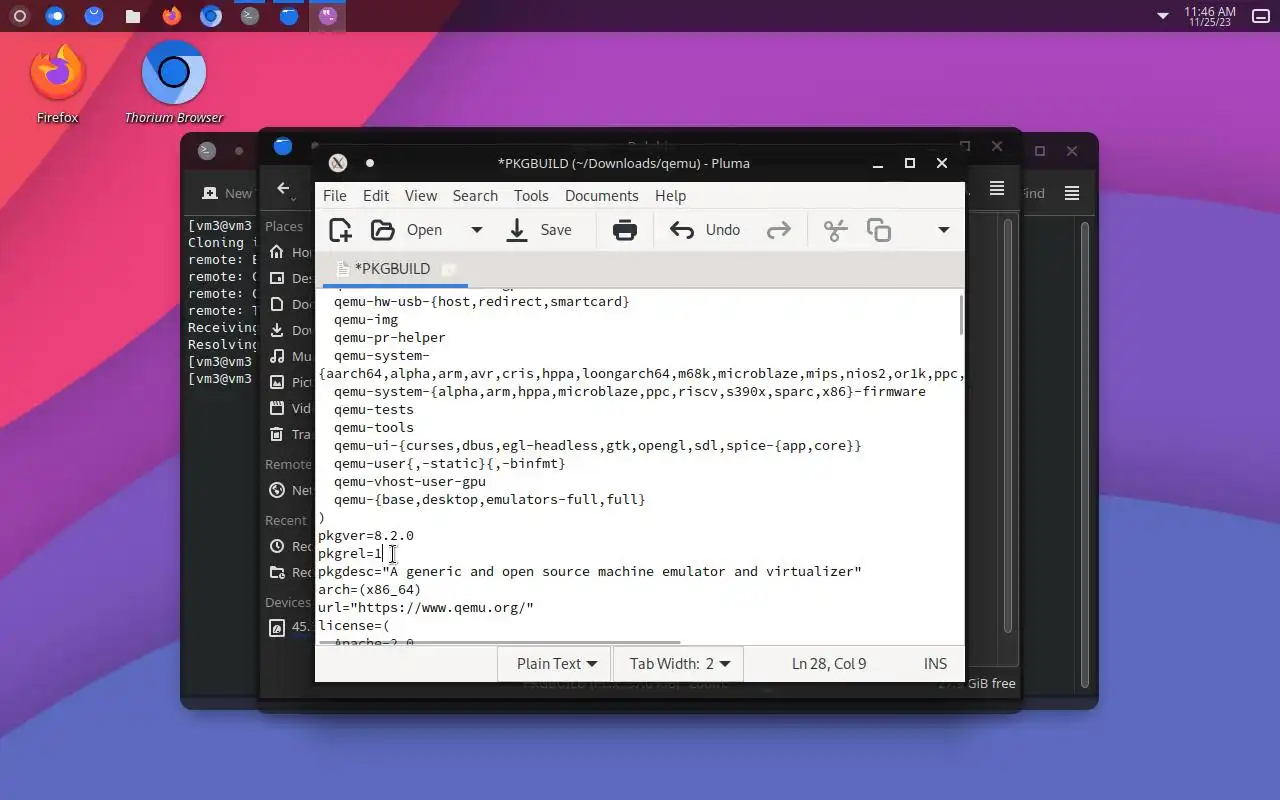The width and height of the screenshot is (1280, 800).
Task: Open Trash in Dolphin Places panel
Action: click(x=289, y=434)
